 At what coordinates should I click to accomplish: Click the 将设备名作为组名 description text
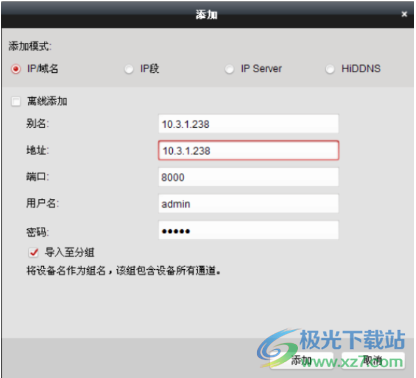pos(123,271)
